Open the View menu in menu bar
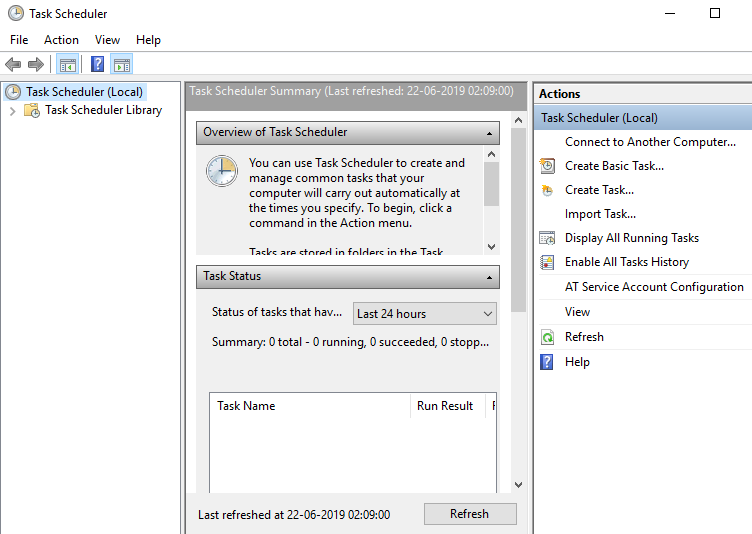 tap(107, 40)
